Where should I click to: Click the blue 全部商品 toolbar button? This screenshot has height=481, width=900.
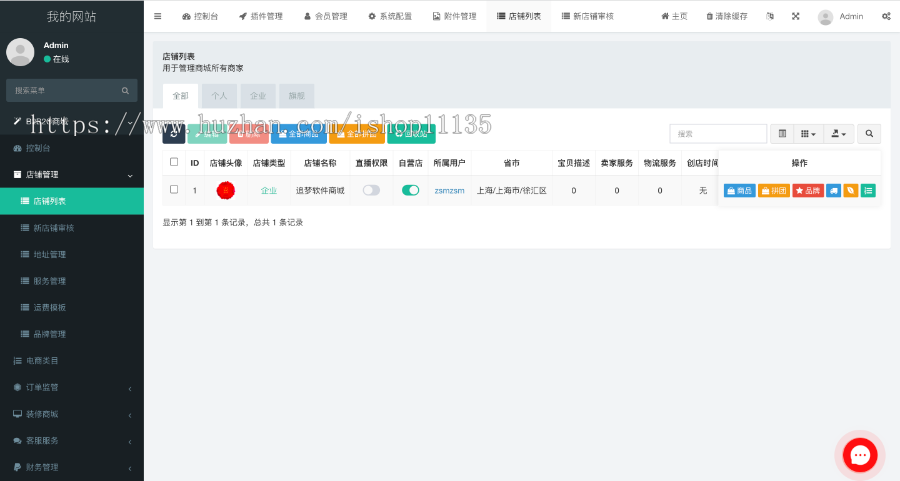click(298, 134)
